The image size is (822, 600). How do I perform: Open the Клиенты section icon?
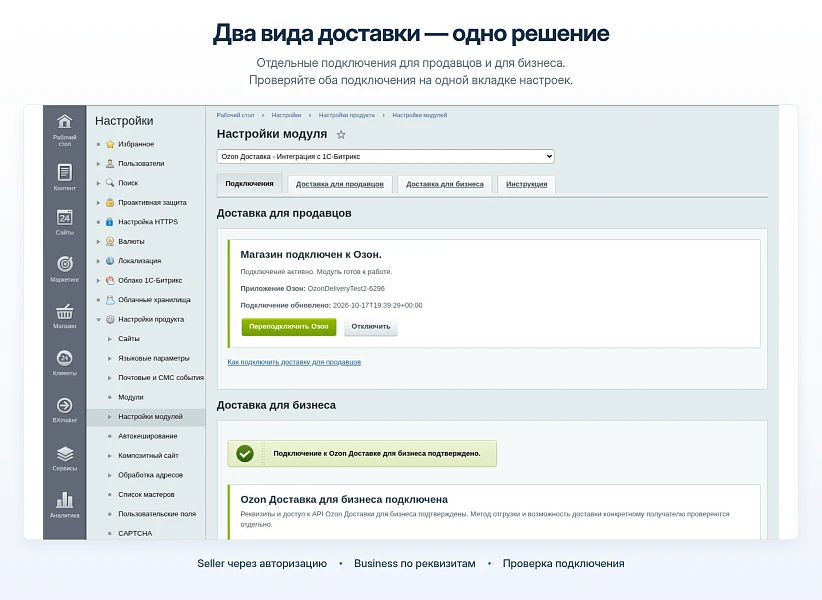coord(64,358)
